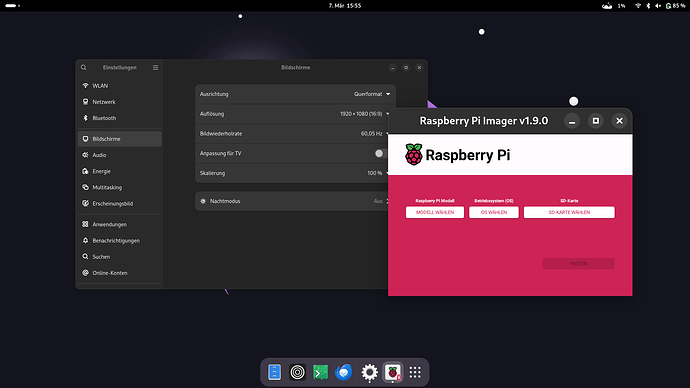This screenshot has width=690, height=388.
Task: Select Benachrichtigungen in the settings sidebar
Action: 120,241
